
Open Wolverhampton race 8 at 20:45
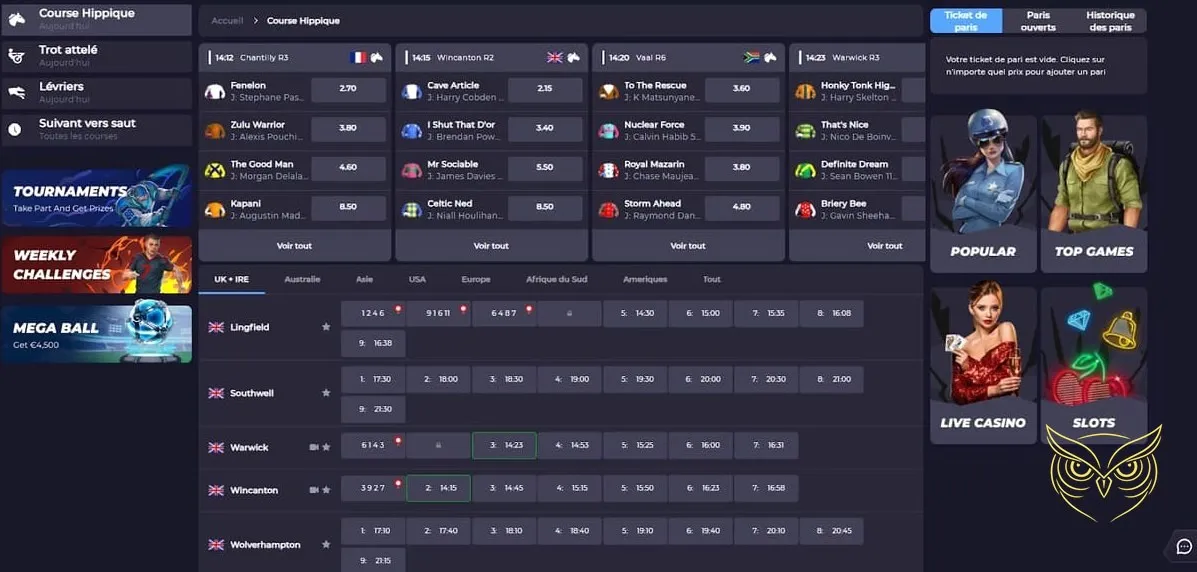[832, 531]
